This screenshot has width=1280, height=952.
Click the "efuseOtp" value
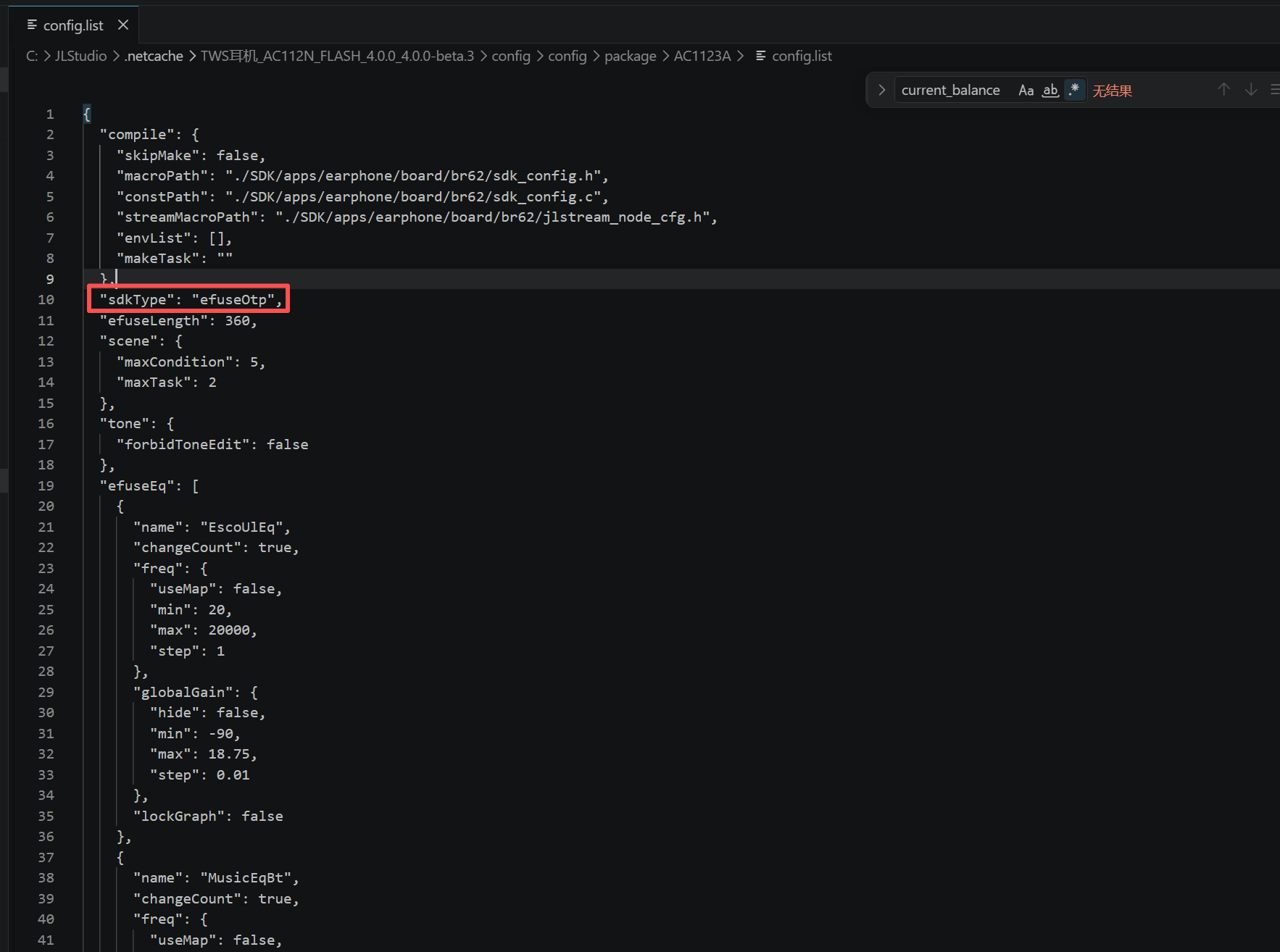[233, 300]
